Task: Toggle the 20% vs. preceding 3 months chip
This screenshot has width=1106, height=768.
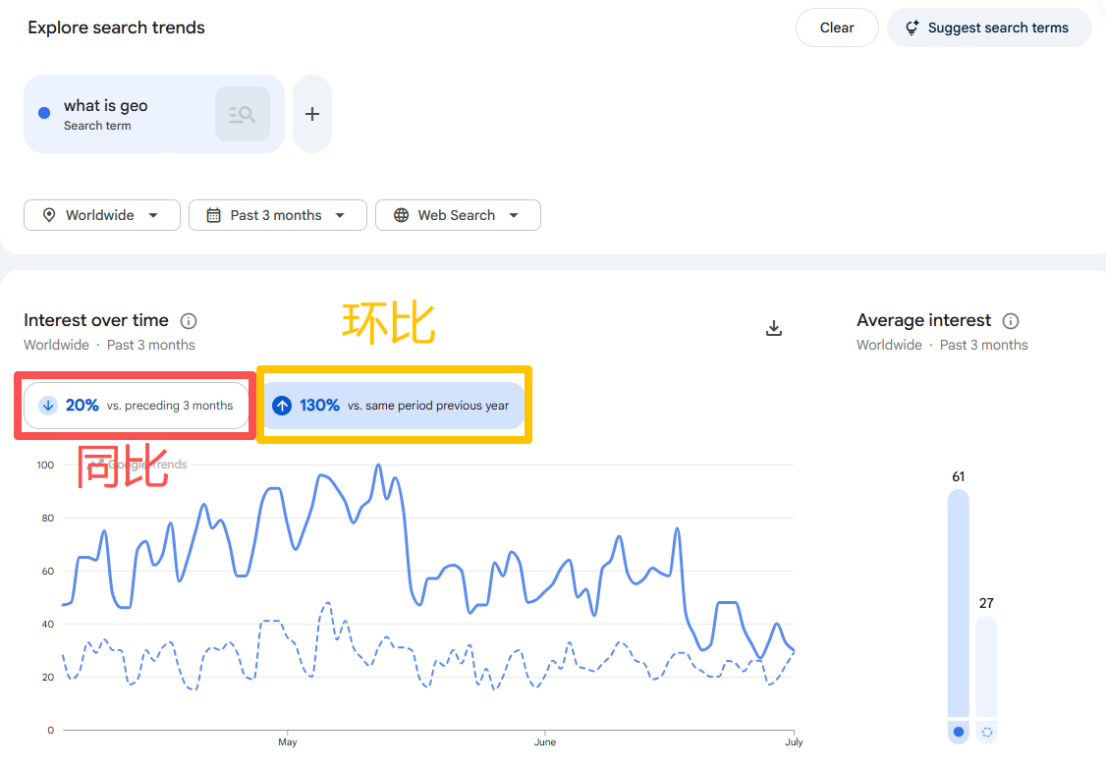Action: tap(136, 406)
